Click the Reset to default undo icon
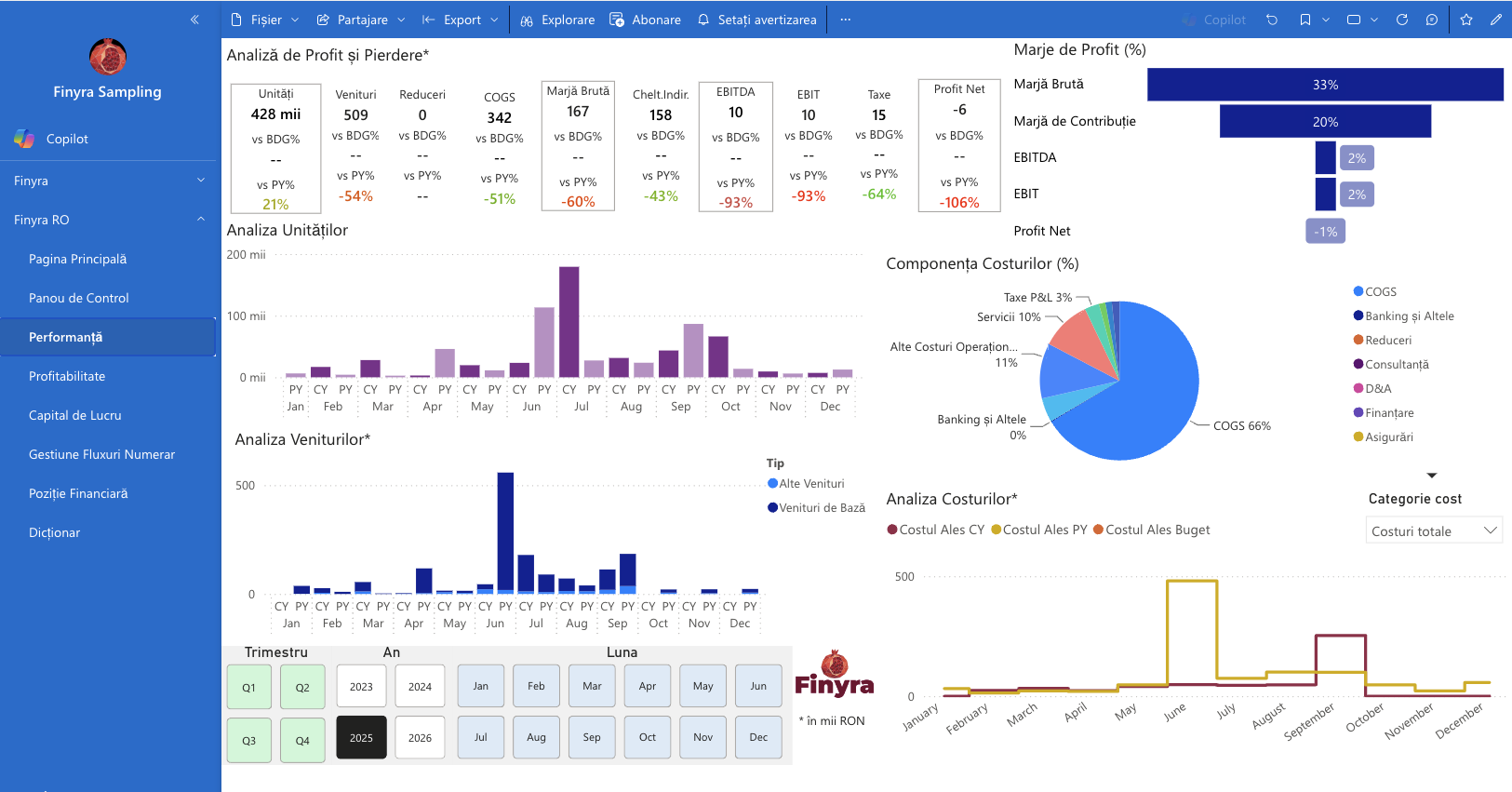Viewport: 1512px width, 792px height. pos(1272,20)
